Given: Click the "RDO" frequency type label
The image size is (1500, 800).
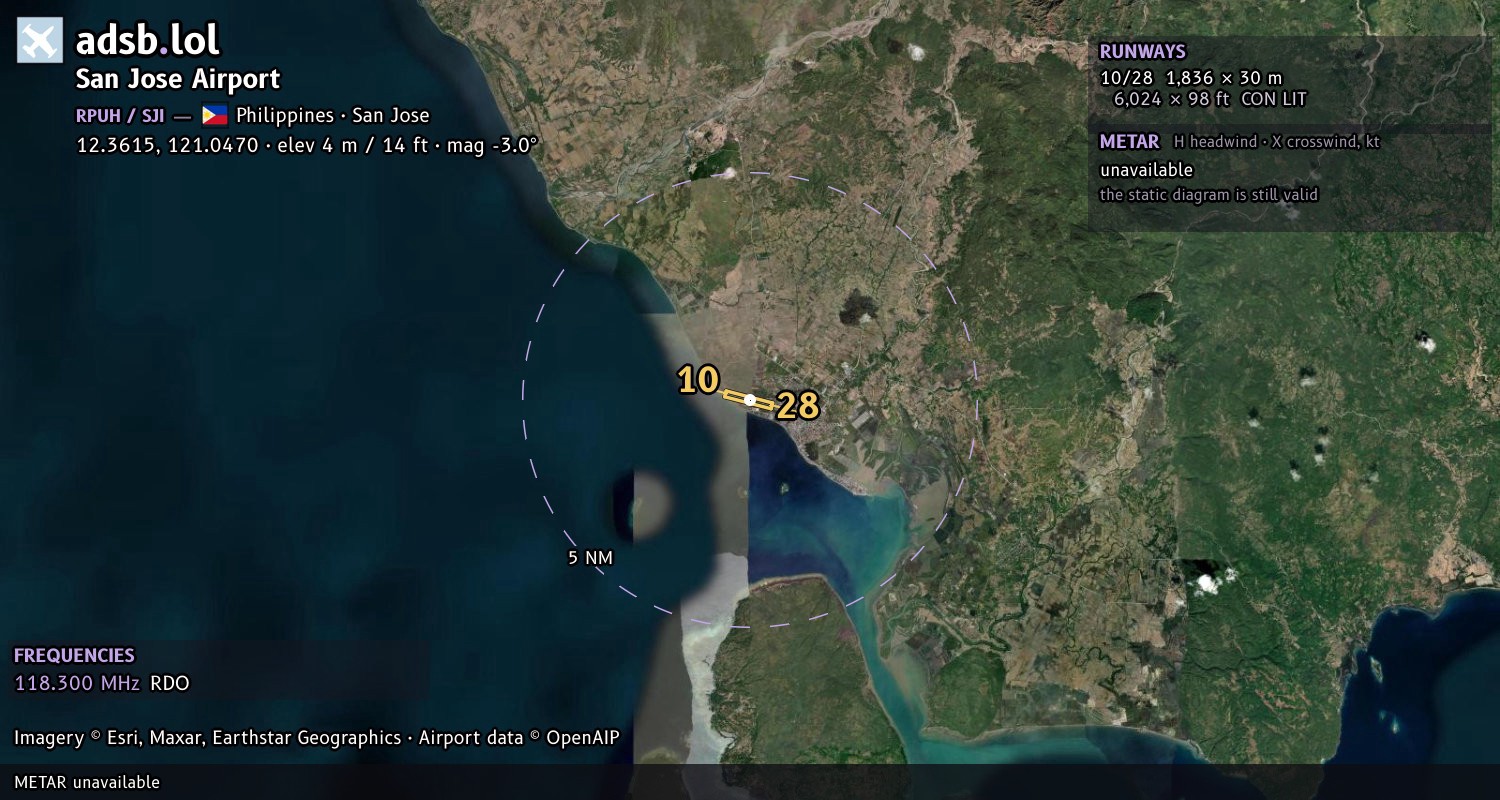Looking at the screenshot, I should [169, 684].
